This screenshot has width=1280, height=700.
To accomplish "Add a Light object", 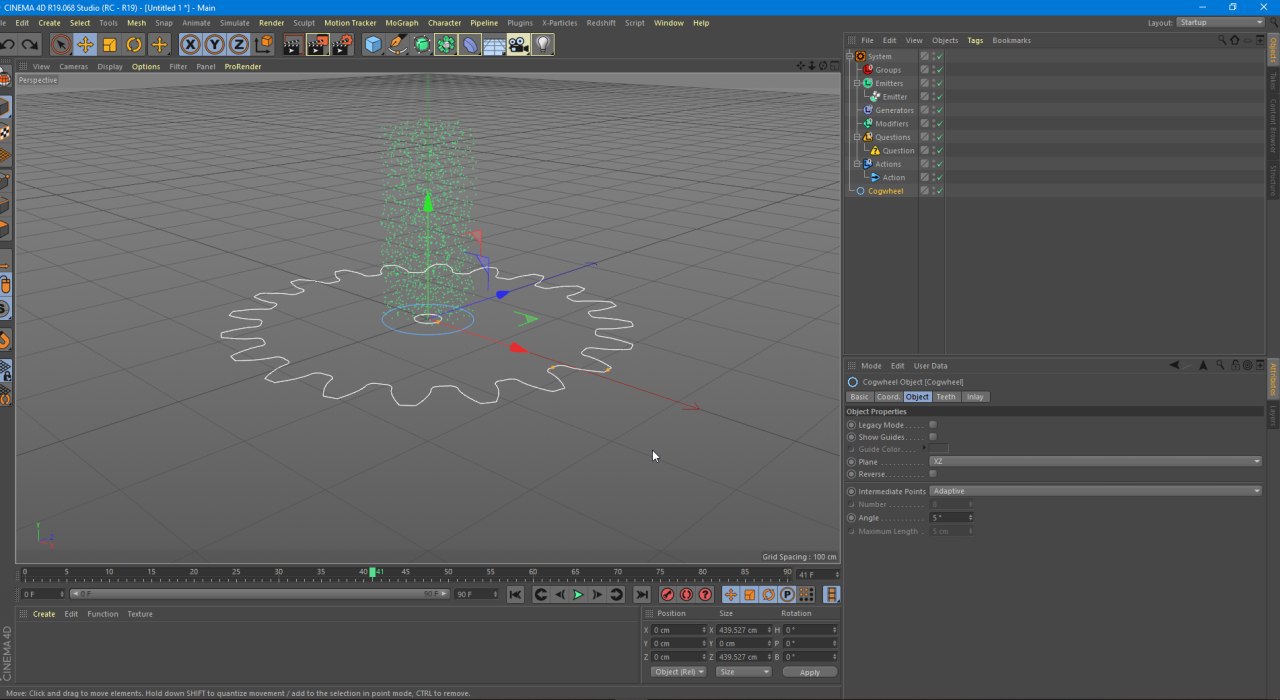I will click(542, 44).
